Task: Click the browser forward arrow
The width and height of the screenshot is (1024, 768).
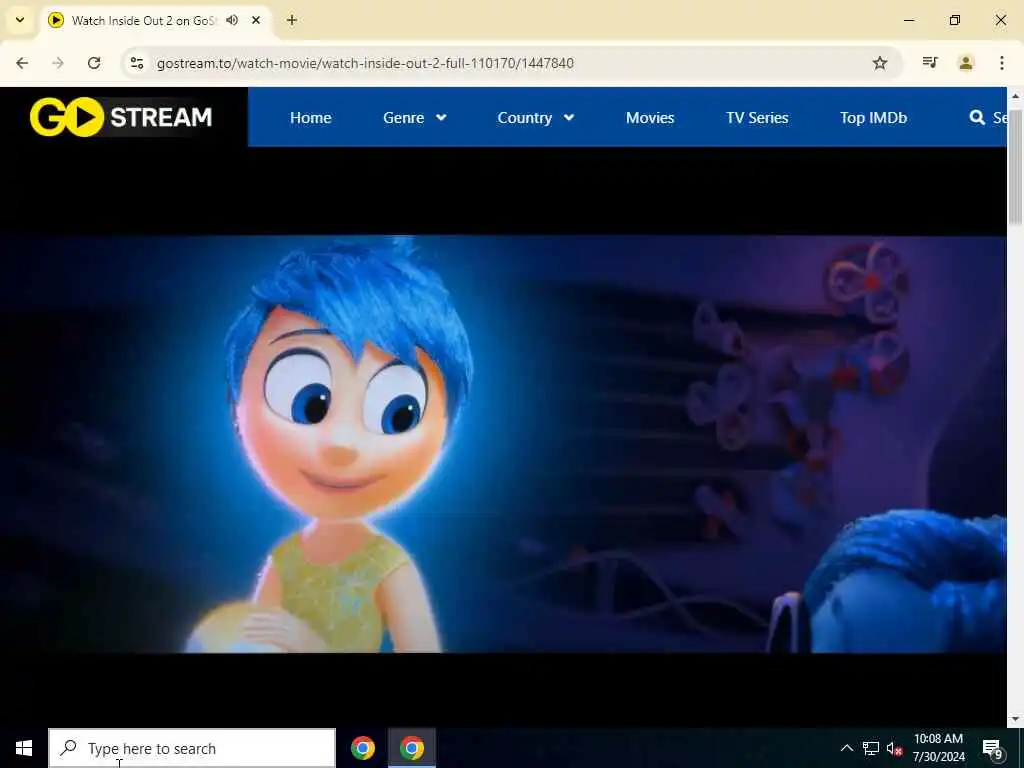Action: pyautogui.click(x=58, y=63)
